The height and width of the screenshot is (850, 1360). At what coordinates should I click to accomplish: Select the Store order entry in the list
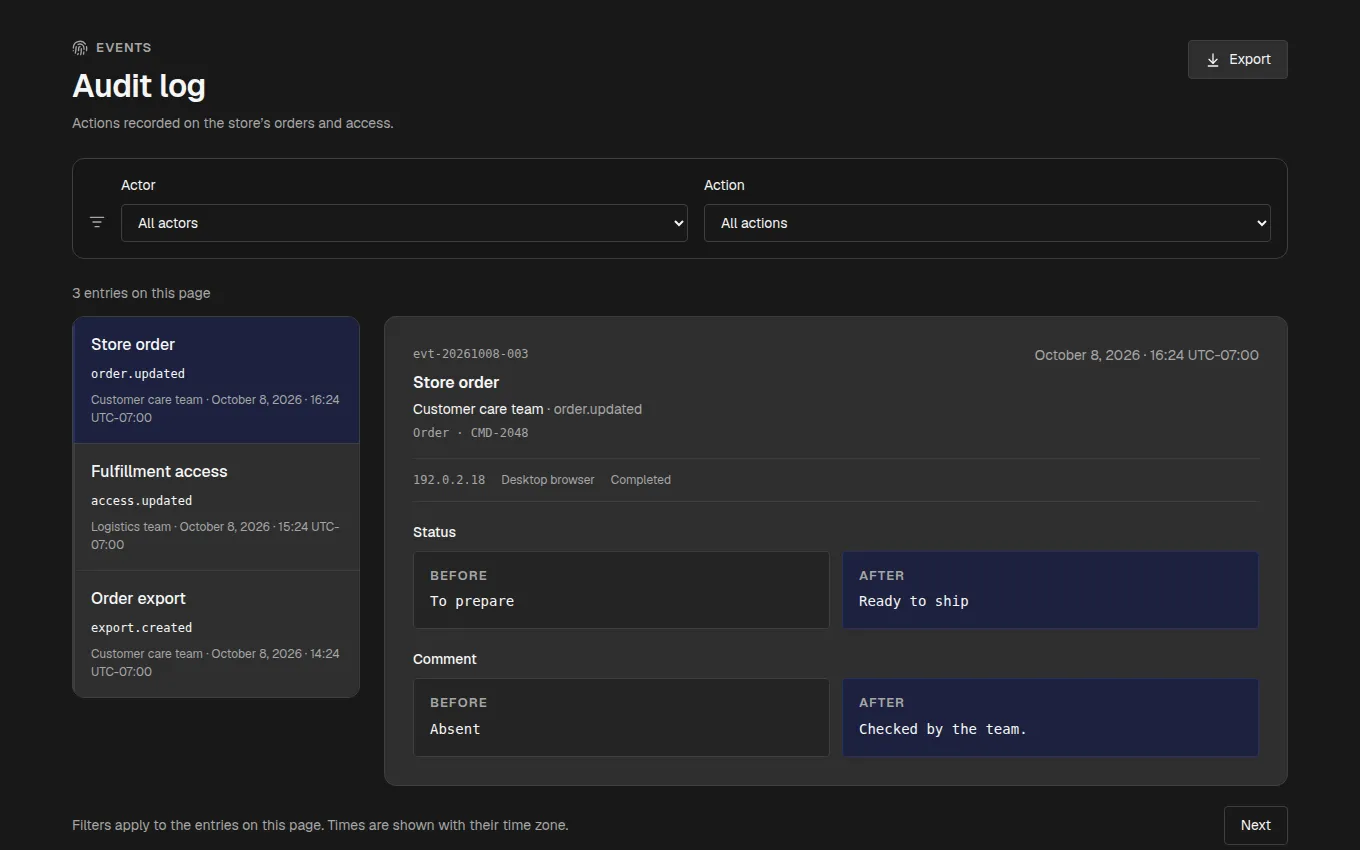click(x=216, y=380)
